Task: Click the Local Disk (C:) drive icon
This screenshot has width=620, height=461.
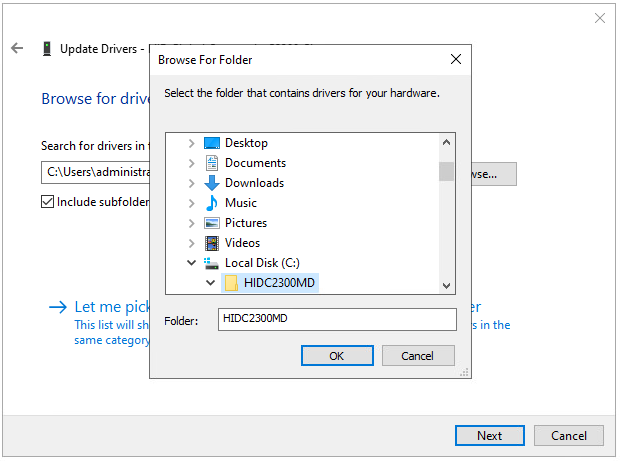Action: click(x=211, y=263)
